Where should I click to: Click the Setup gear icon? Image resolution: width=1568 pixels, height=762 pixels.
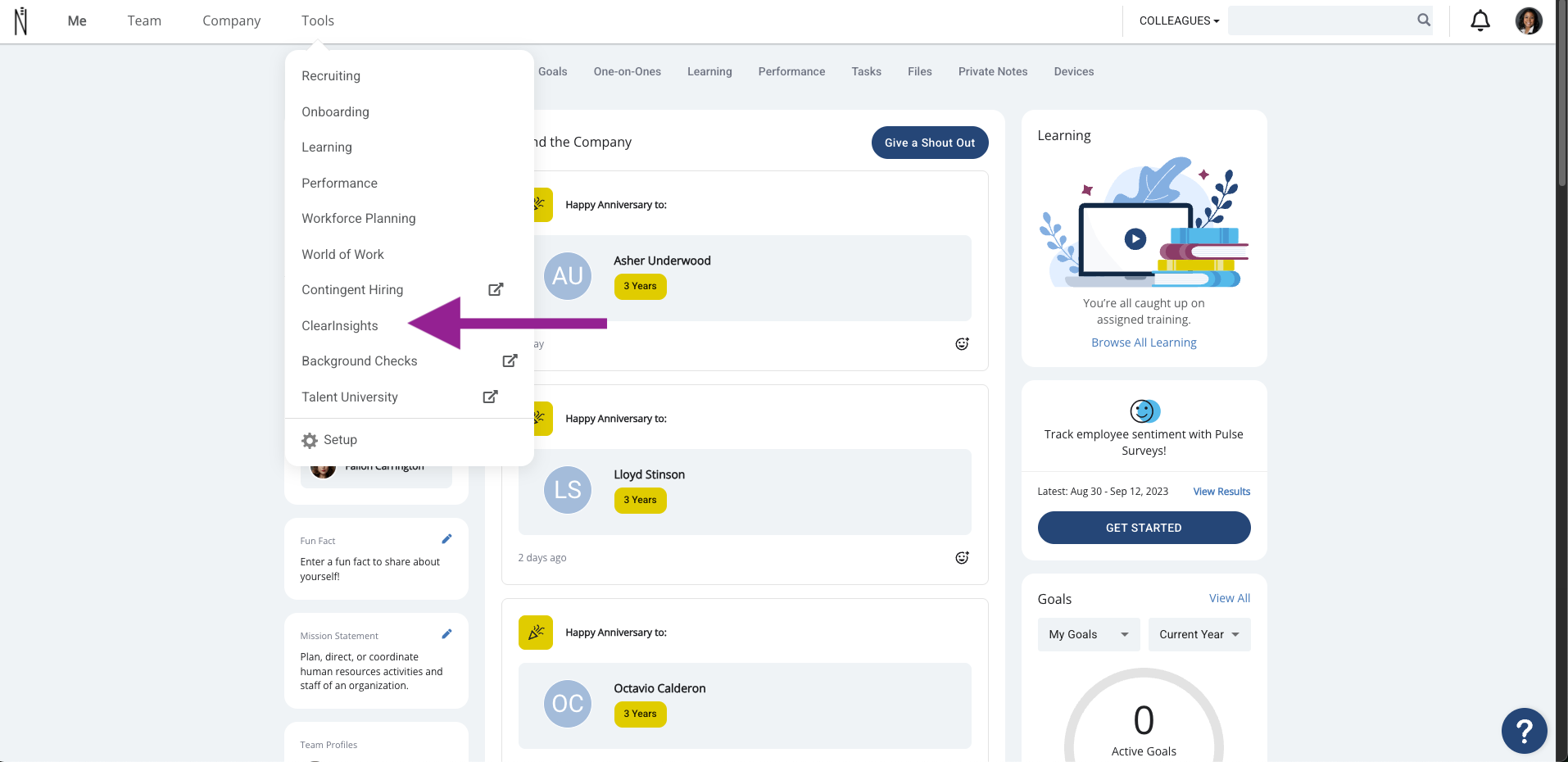click(310, 440)
